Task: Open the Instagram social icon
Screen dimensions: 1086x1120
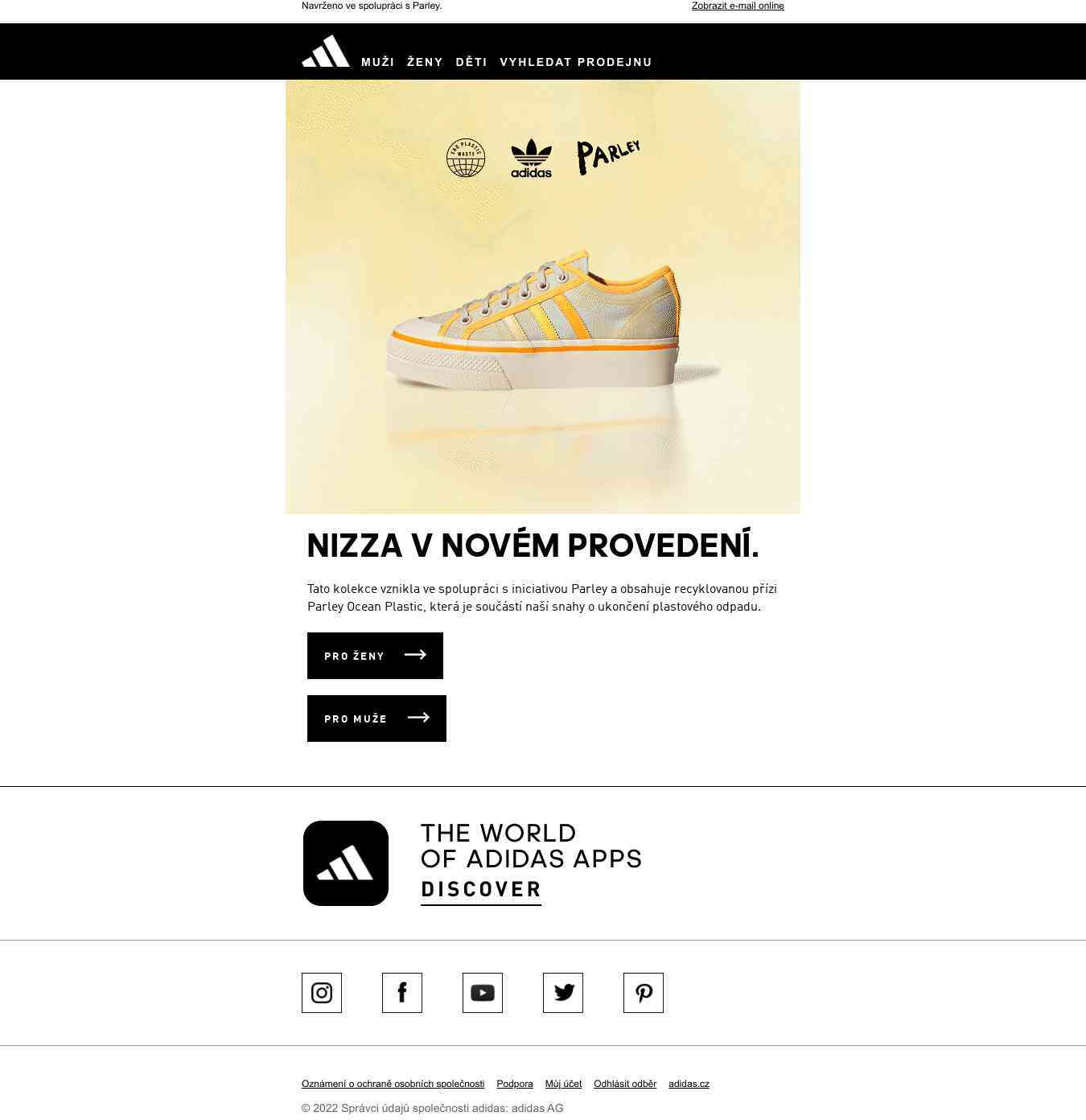Action: tap(322, 993)
